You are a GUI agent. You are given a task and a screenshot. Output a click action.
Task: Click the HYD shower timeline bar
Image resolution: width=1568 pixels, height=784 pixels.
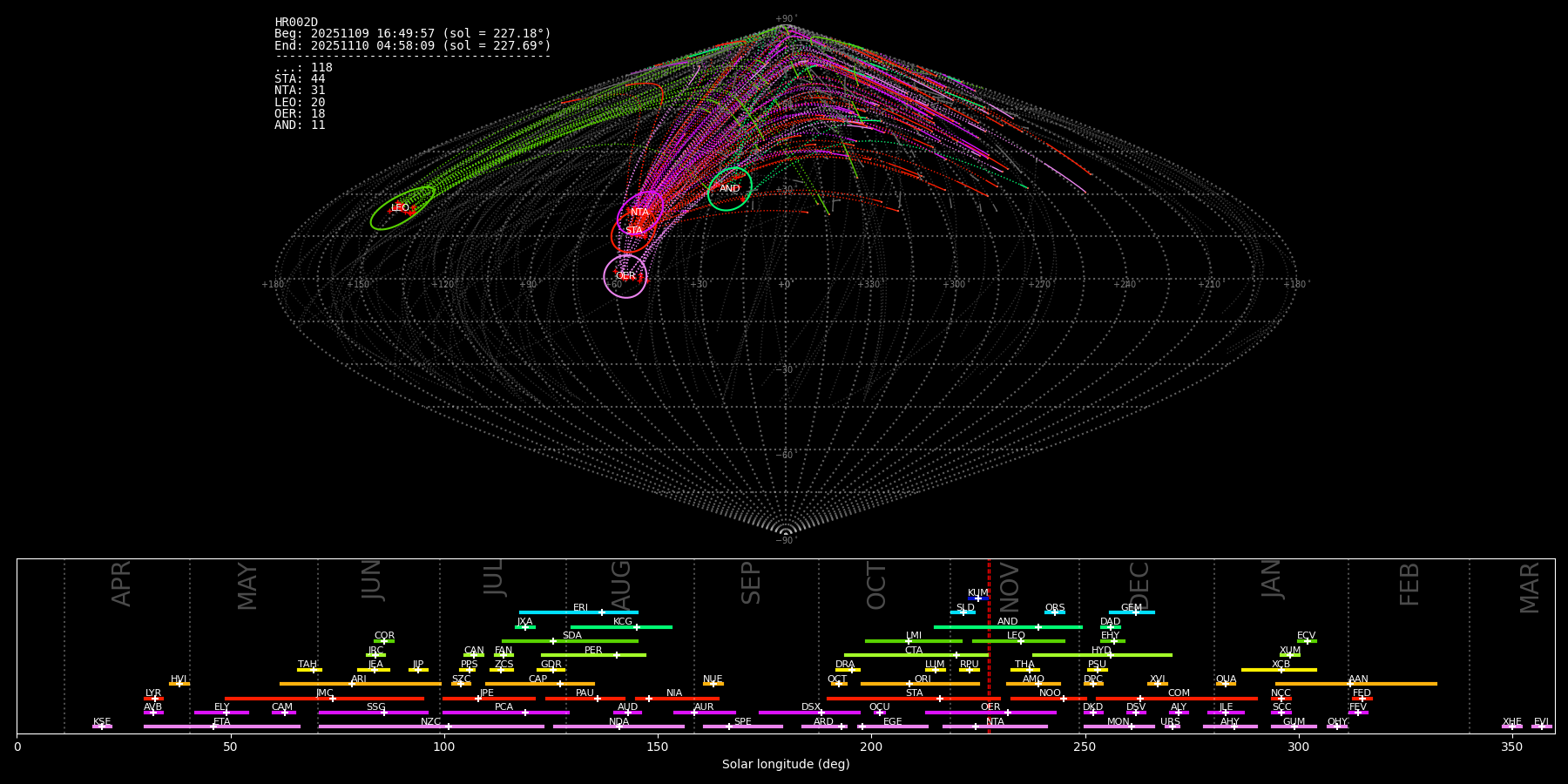point(1102,655)
